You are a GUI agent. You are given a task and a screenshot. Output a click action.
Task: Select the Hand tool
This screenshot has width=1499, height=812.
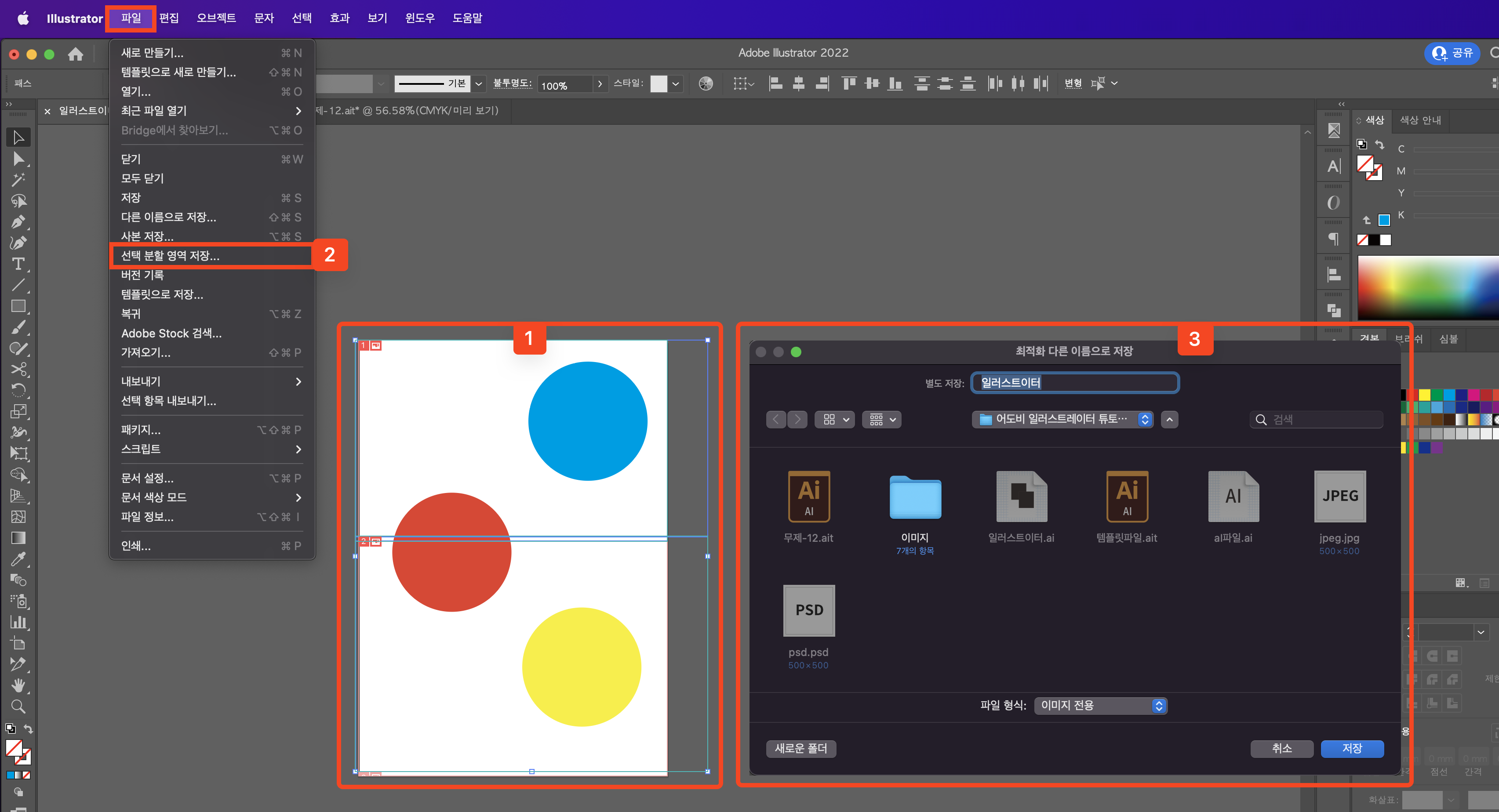pyautogui.click(x=18, y=685)
